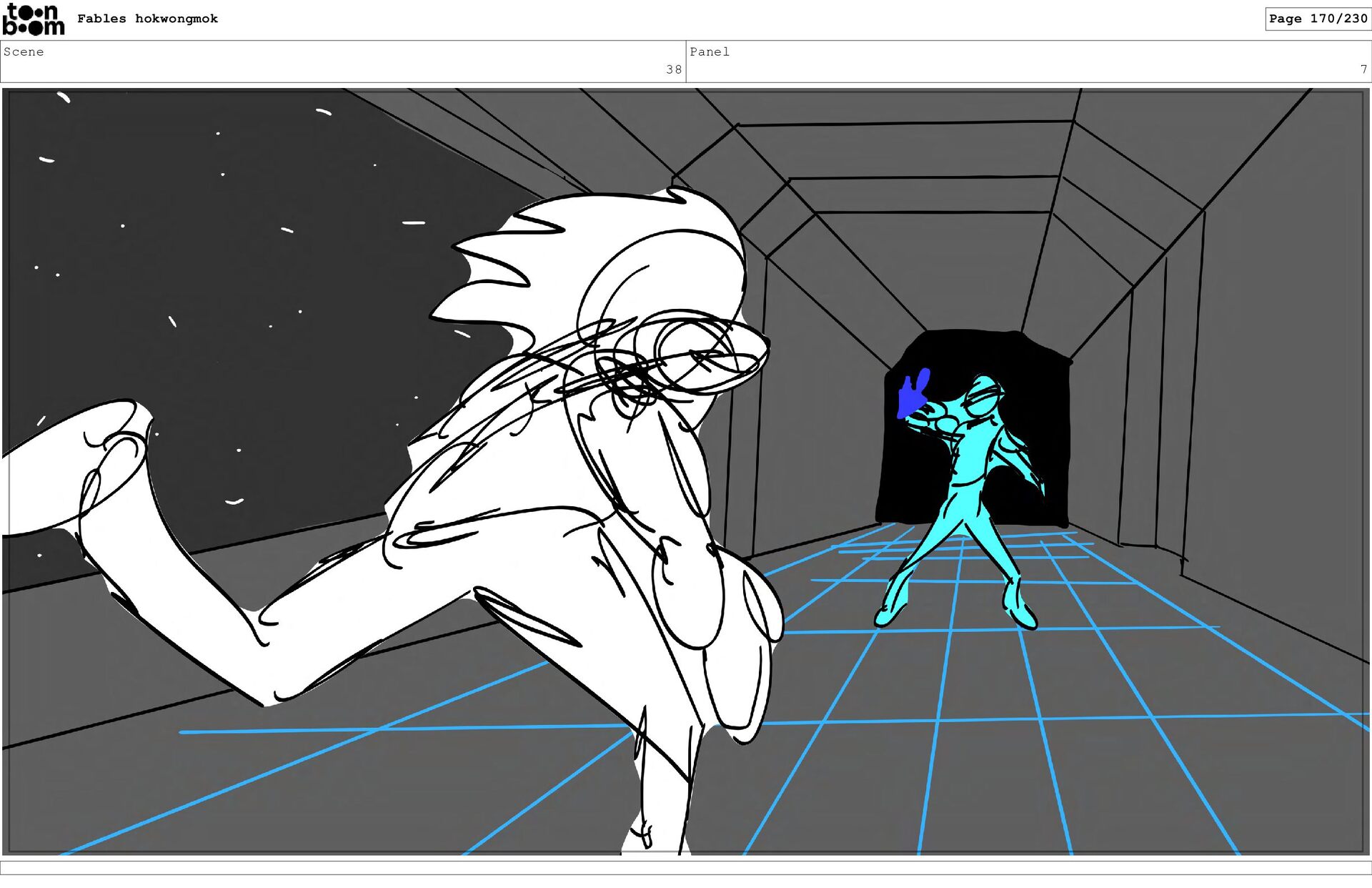The width and height of the screenshot is (1372, 888).
Task: Click the Toon Boom logo
Action: coord(33,19)
